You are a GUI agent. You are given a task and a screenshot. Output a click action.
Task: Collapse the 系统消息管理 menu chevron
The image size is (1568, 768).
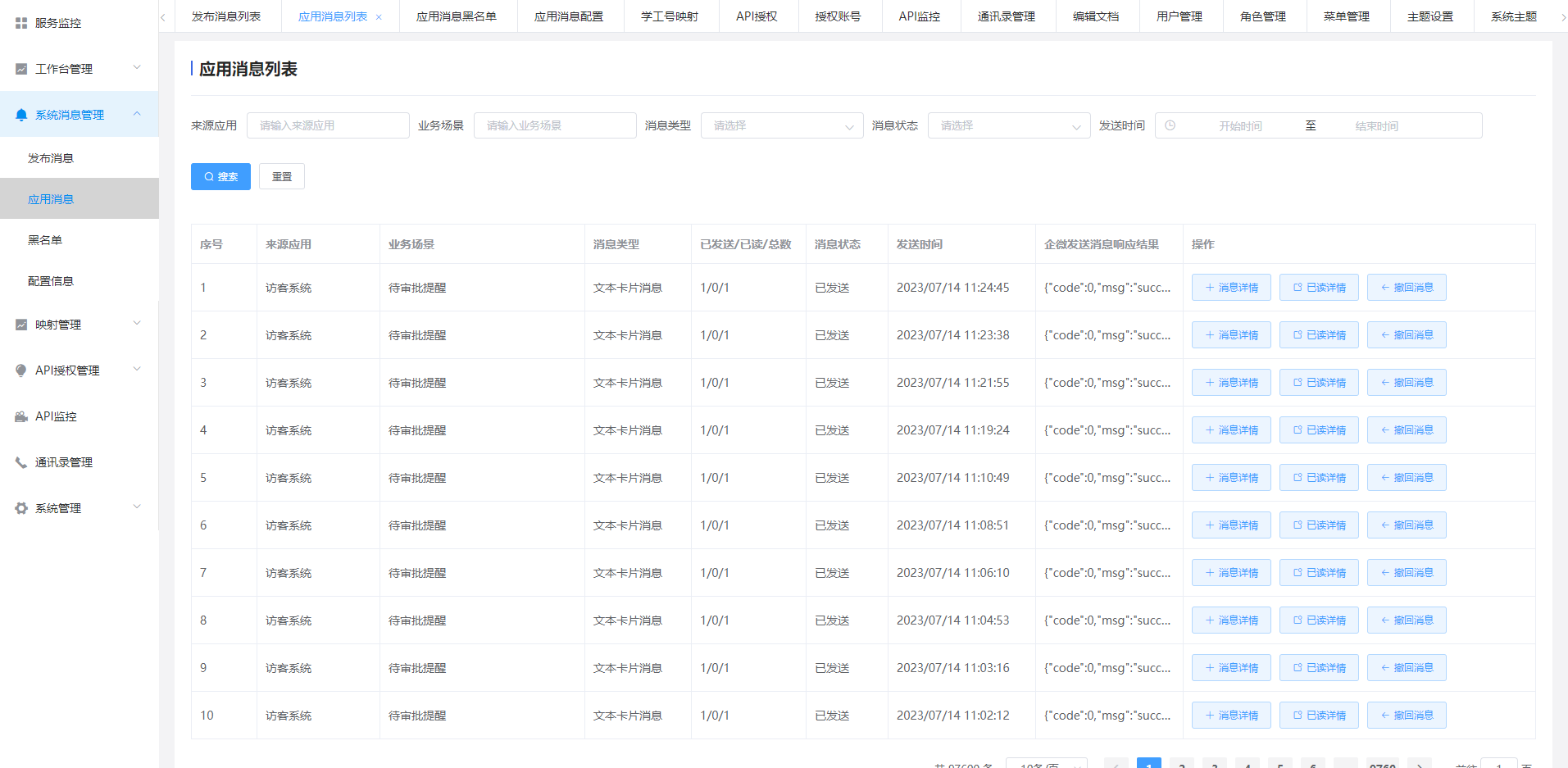click(x=137, y=113)
